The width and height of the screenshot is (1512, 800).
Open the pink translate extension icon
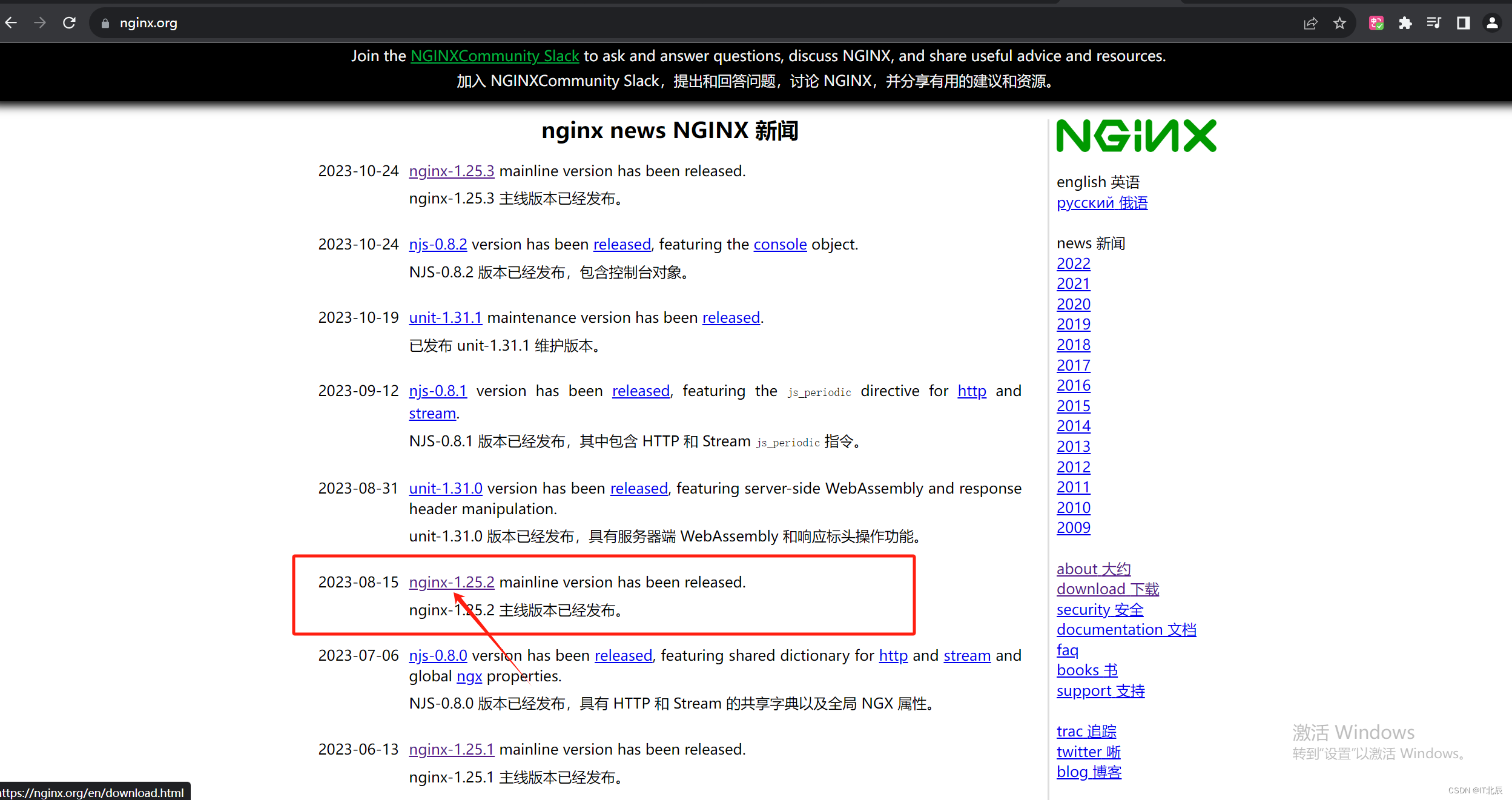click(x=1376, y=23)
